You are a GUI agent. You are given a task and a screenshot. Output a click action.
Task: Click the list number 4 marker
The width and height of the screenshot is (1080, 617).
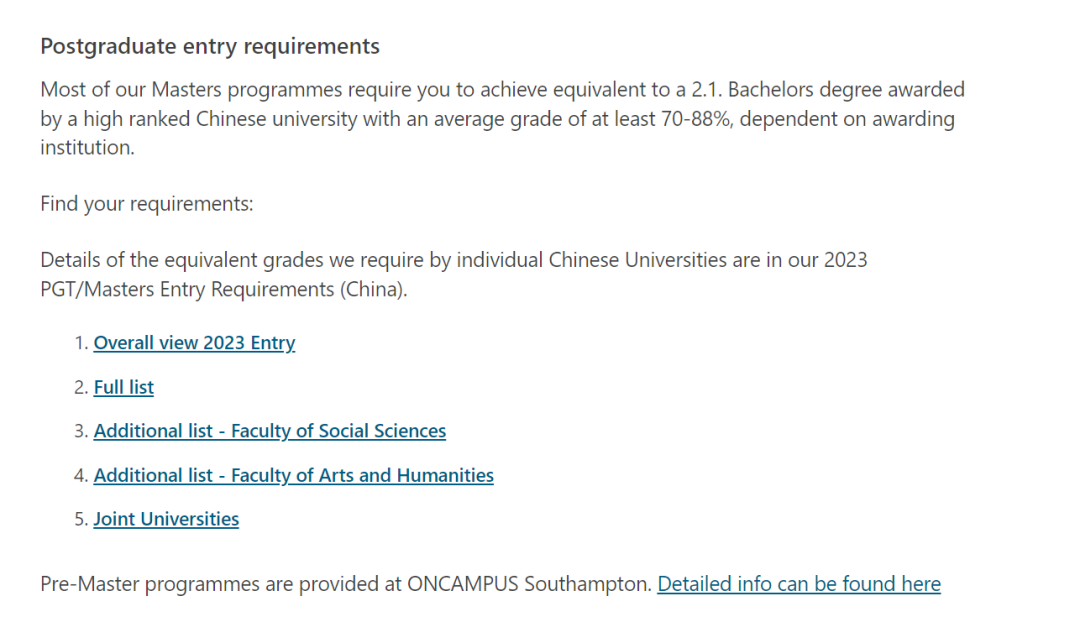tap(81, 475)
